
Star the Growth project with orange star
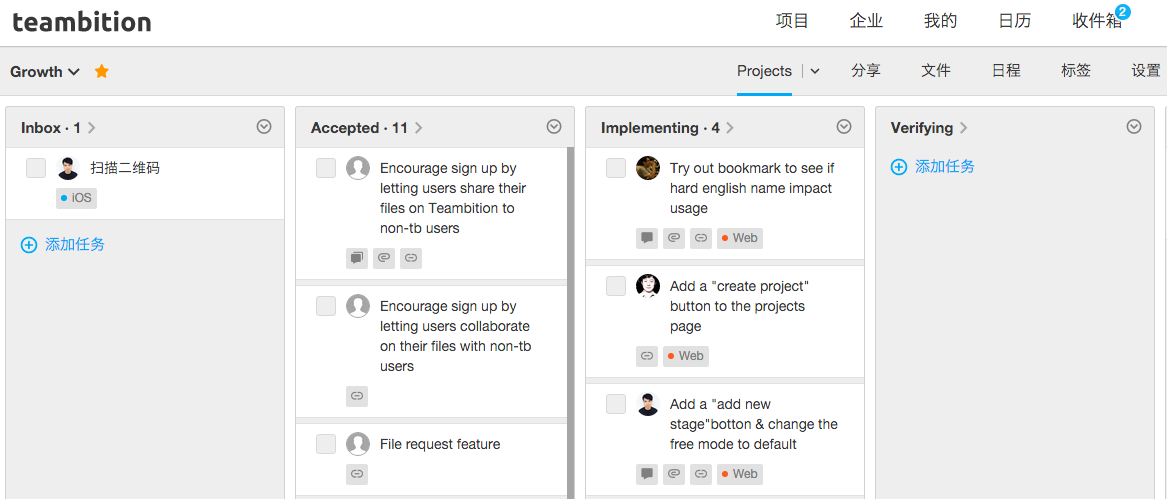(x=102, y=71)
